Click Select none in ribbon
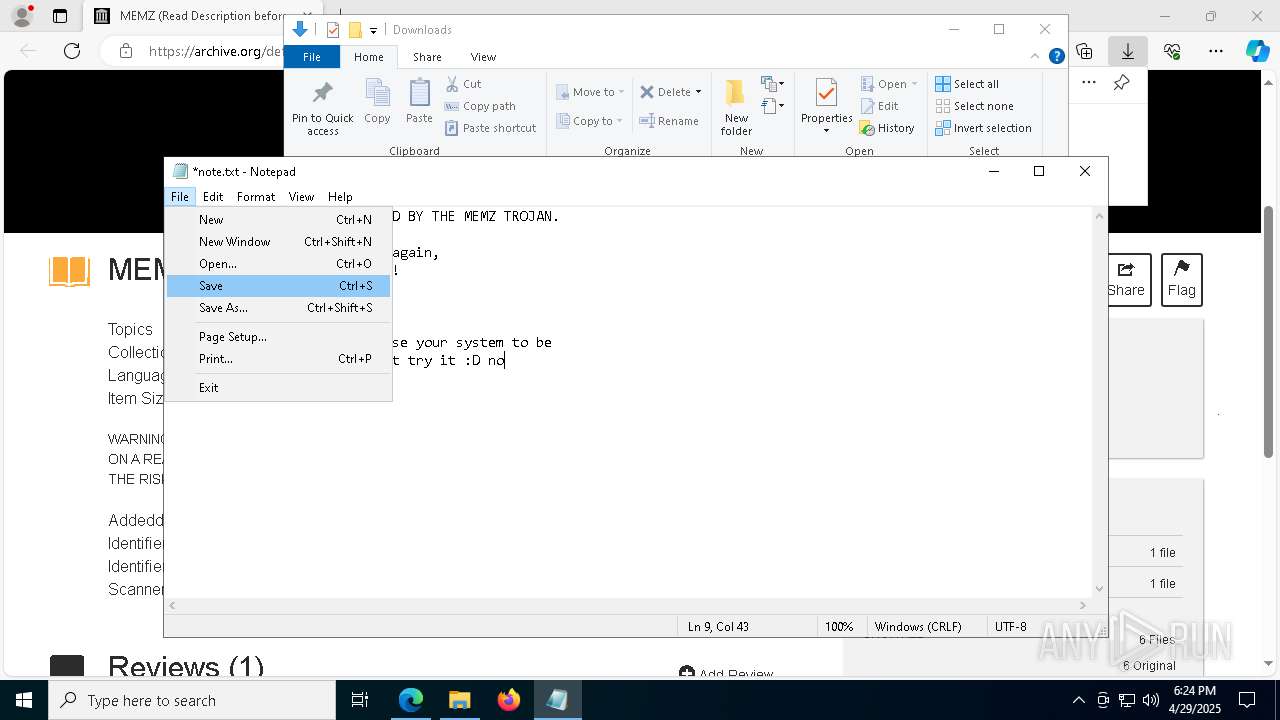The width and height of the screenshot is (1280, 720). [975, 106]
